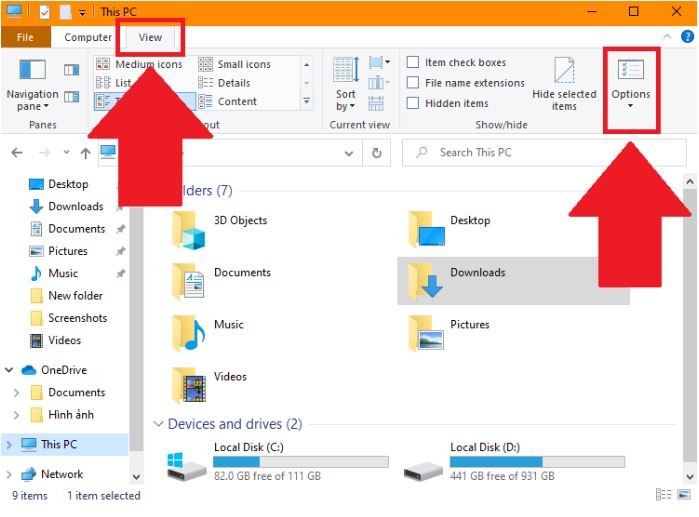Refresh the This PC view
Image resolution: width=699 pixels, height=517 pixels.
point(377,153)
